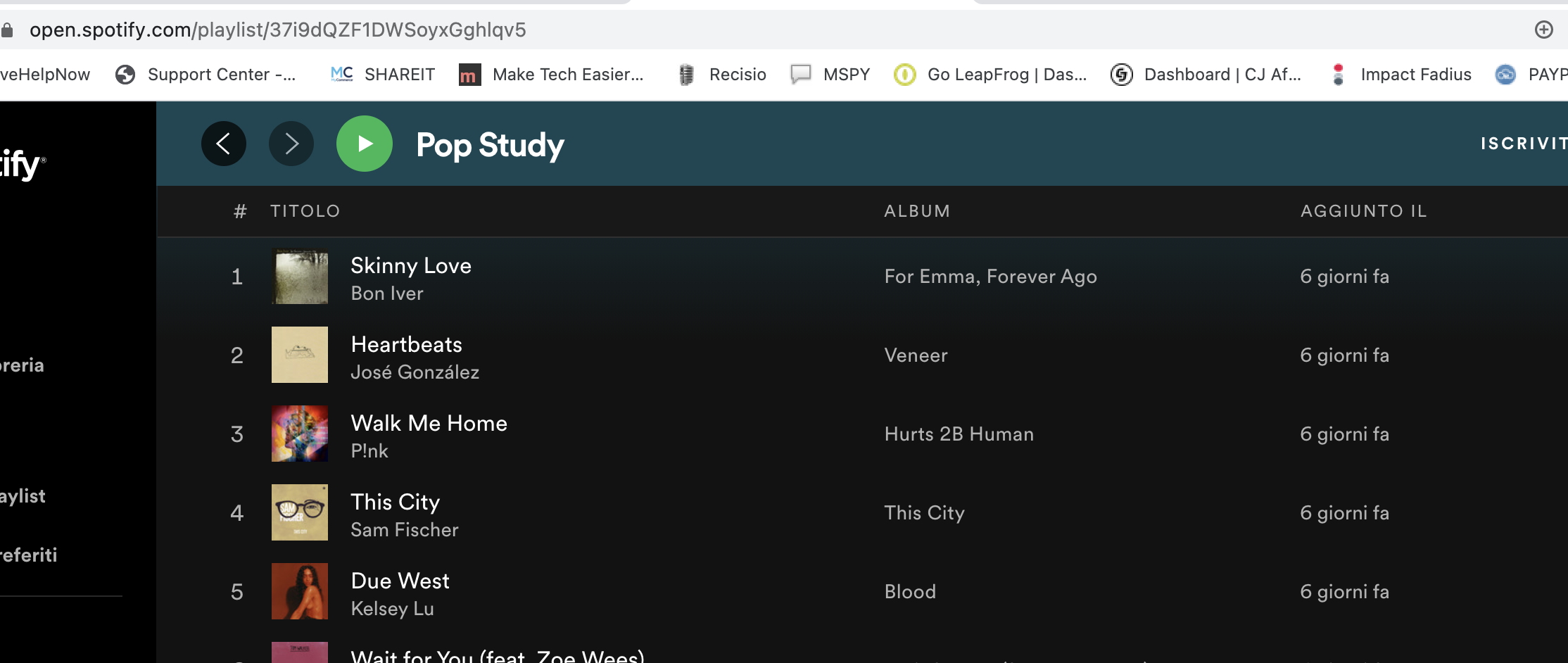Image resolution: width=1568 pixels, height=663 pixels.
Task: Open This City in the album column
Action: 924,513
